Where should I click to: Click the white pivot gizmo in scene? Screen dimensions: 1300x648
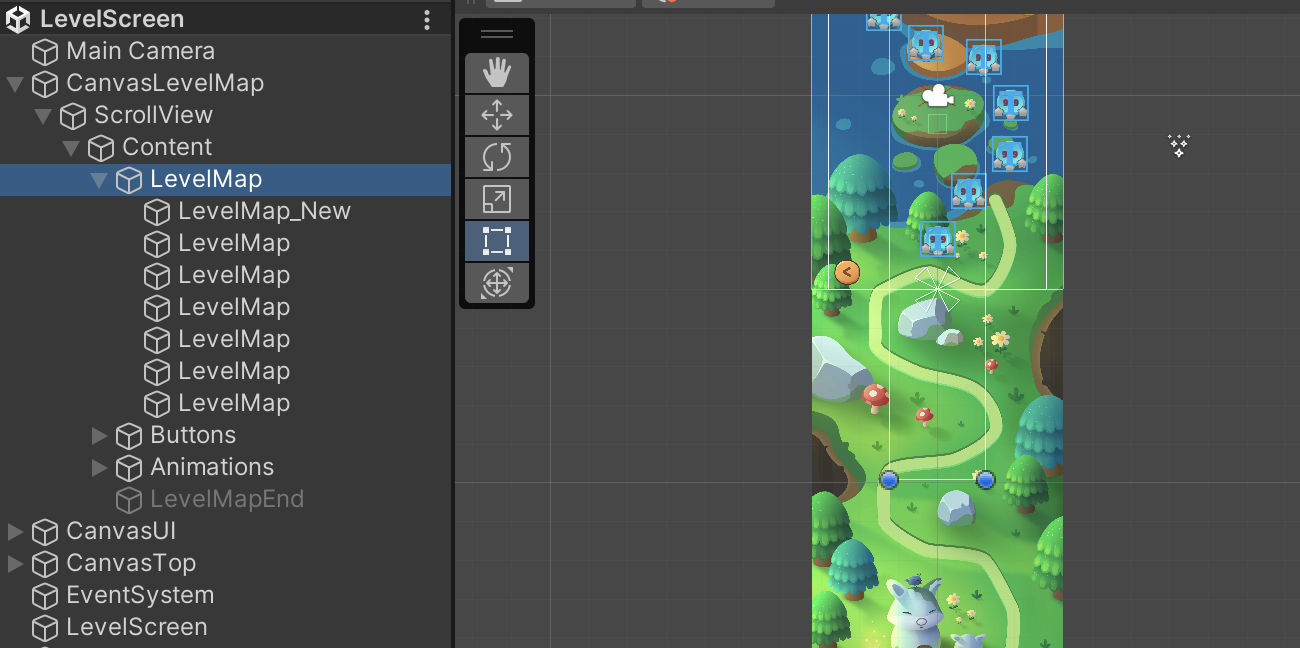coord(937,289)
